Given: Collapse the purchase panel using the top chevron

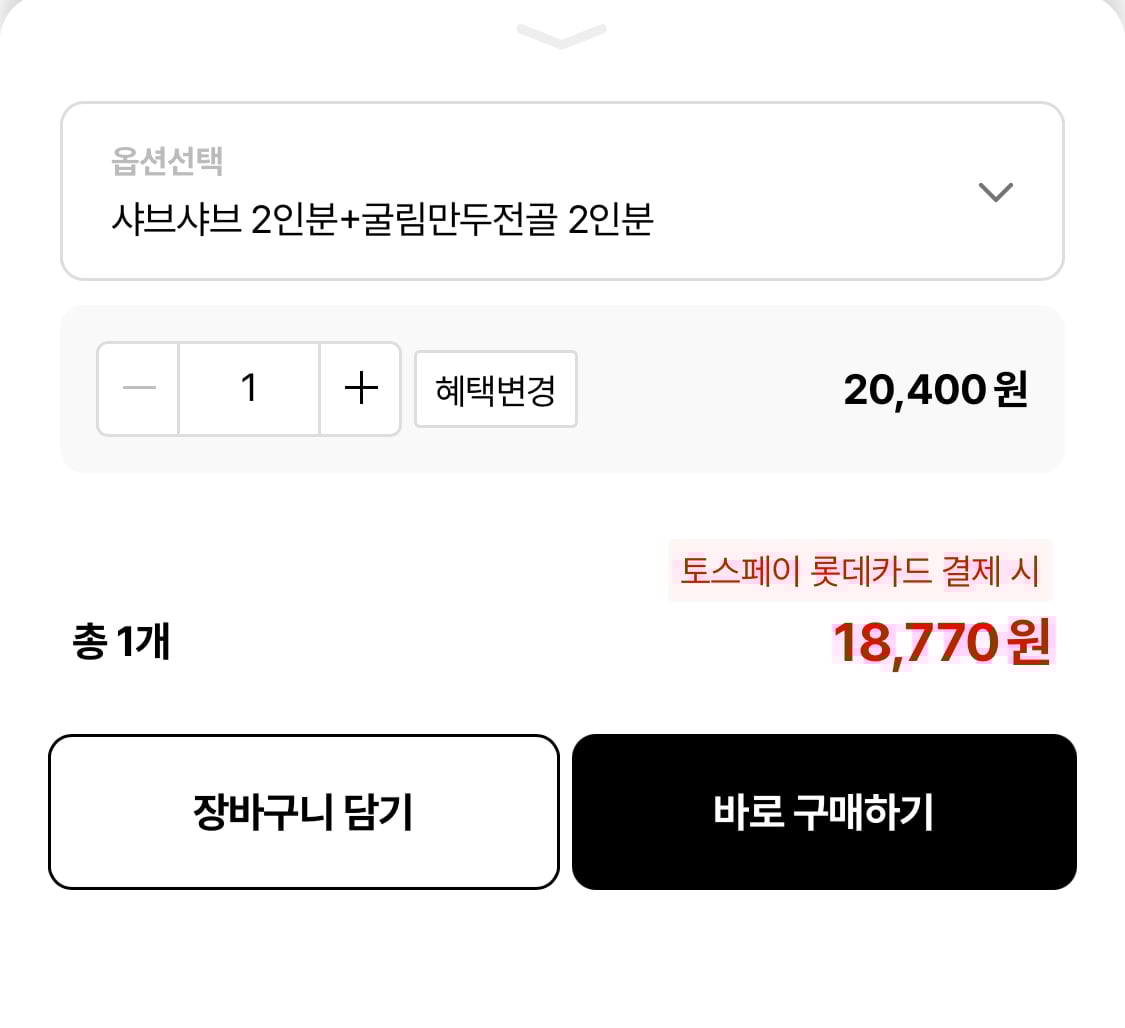Looking at the screenshot, I should (x=562, y=37).
